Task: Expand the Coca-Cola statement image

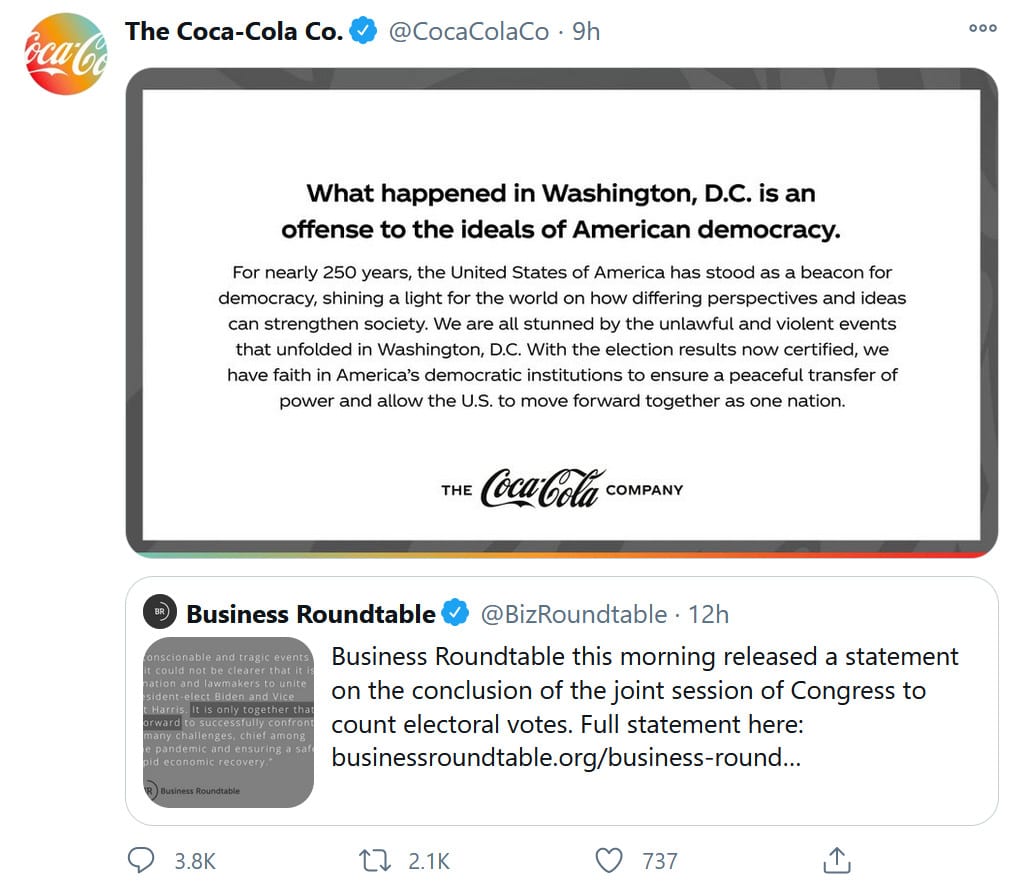Action: point(561,311)
